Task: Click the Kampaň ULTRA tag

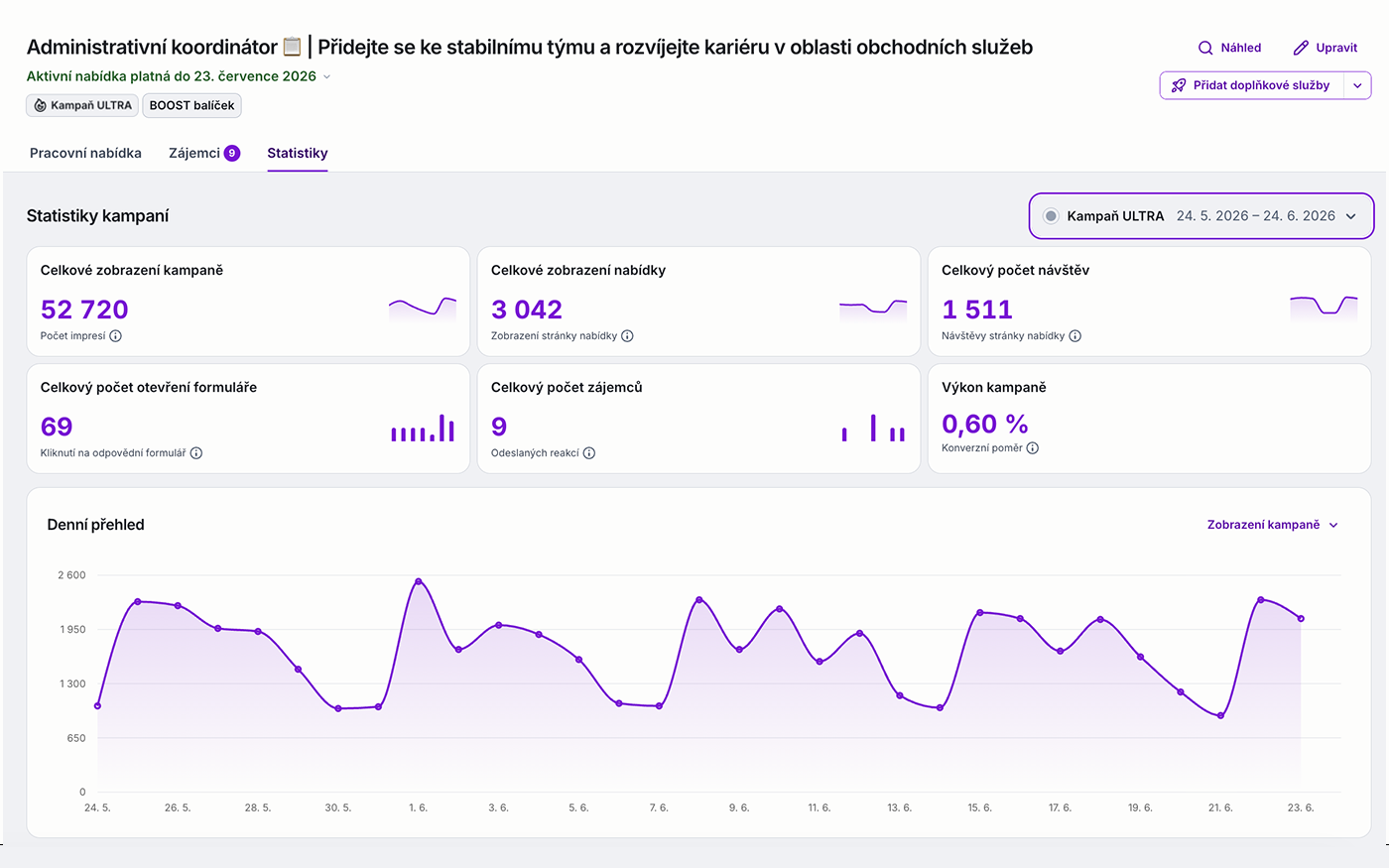Action: pos(82,105)
